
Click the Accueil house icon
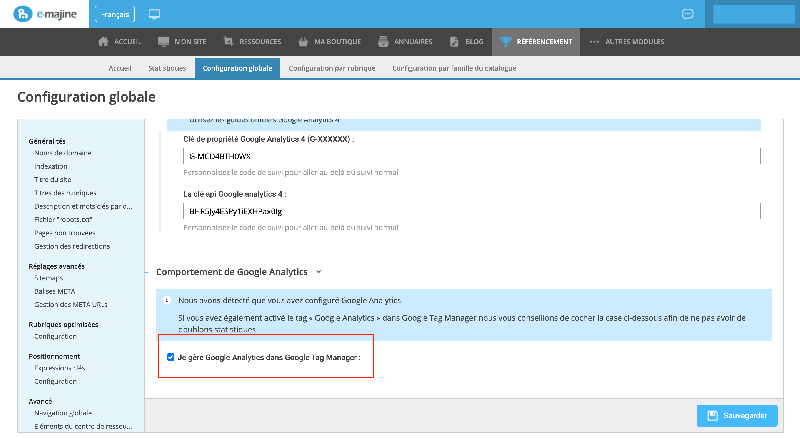pyautogui.click(x=103, y=41)
